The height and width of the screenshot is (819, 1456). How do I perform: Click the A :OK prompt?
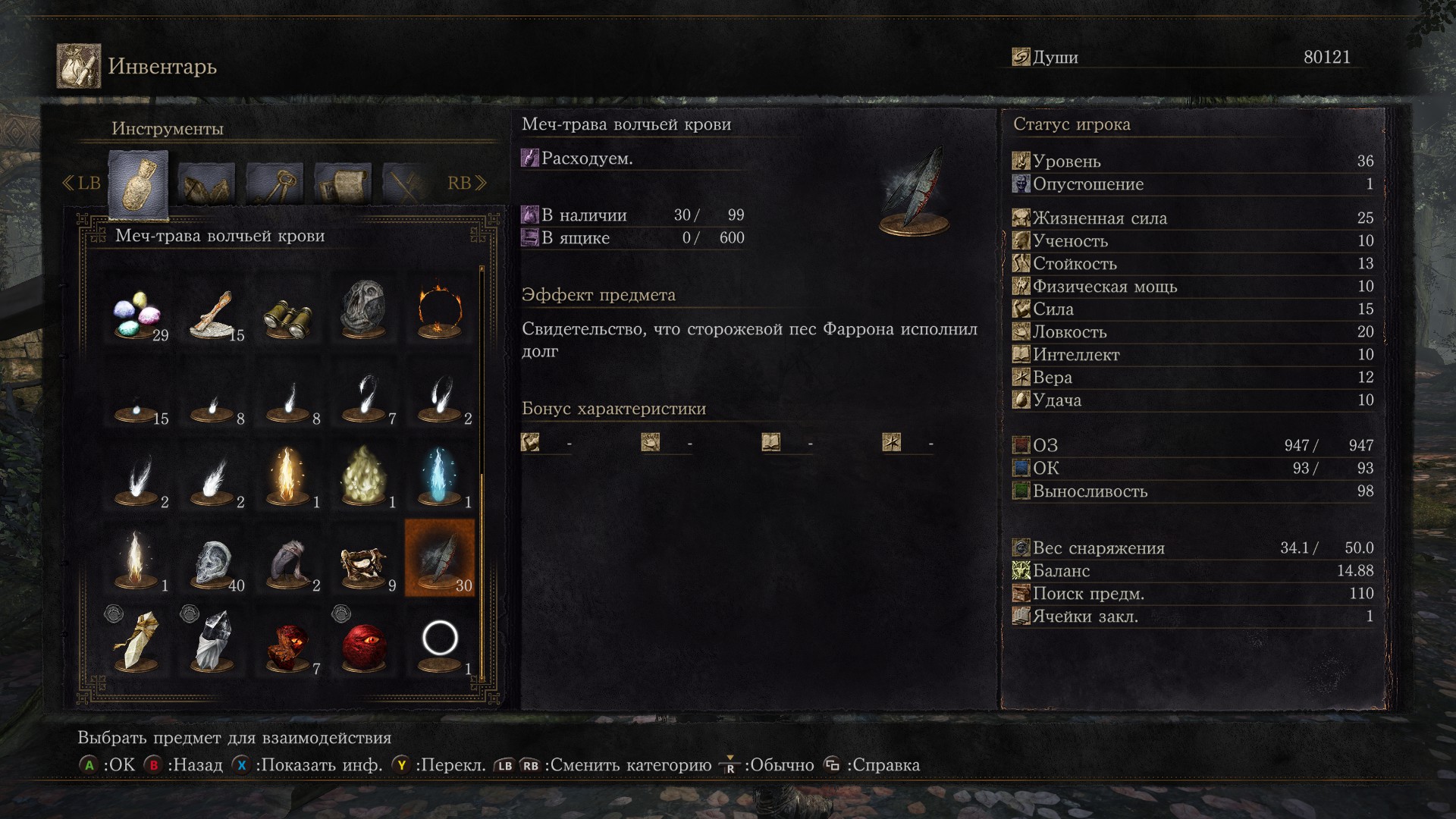click(107, 764)
